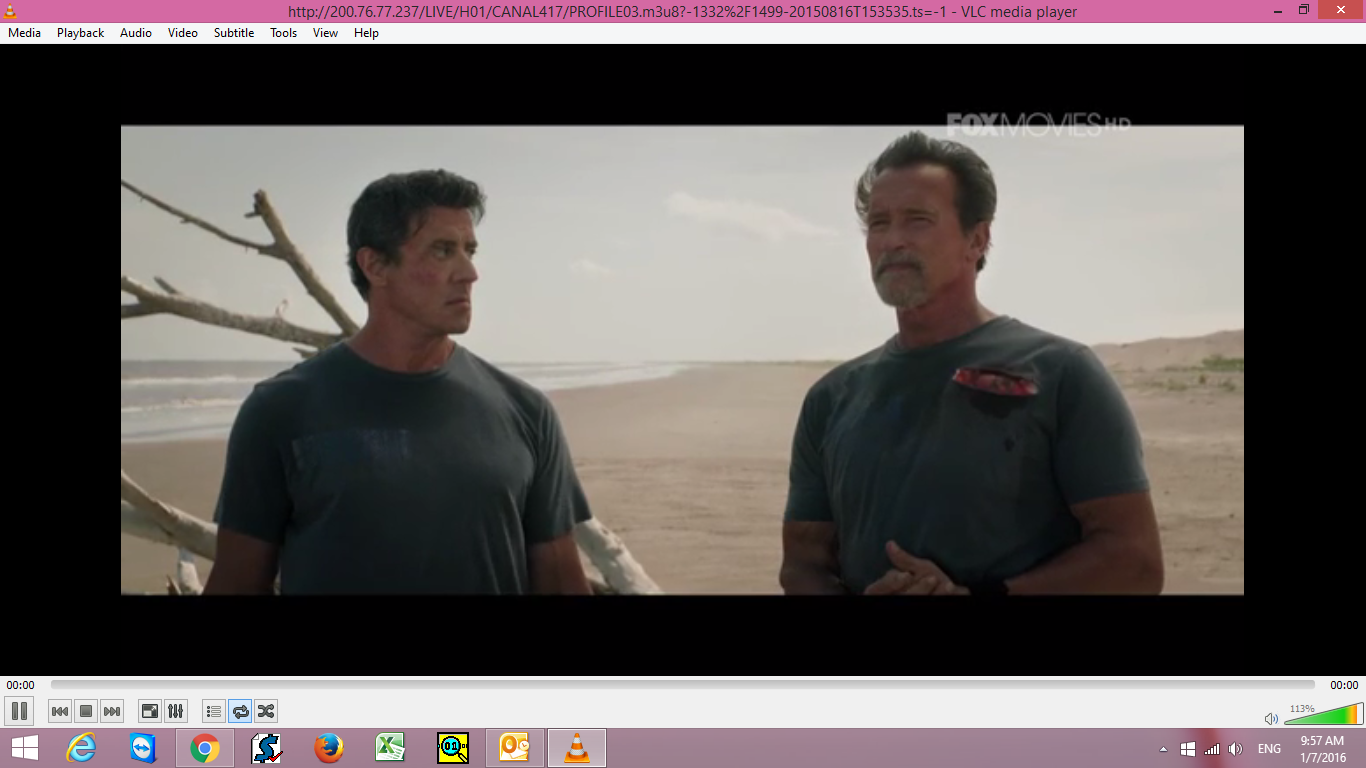Switch input language ENG
This screenshot has height=768, width=1366.
pos(1269,749)
